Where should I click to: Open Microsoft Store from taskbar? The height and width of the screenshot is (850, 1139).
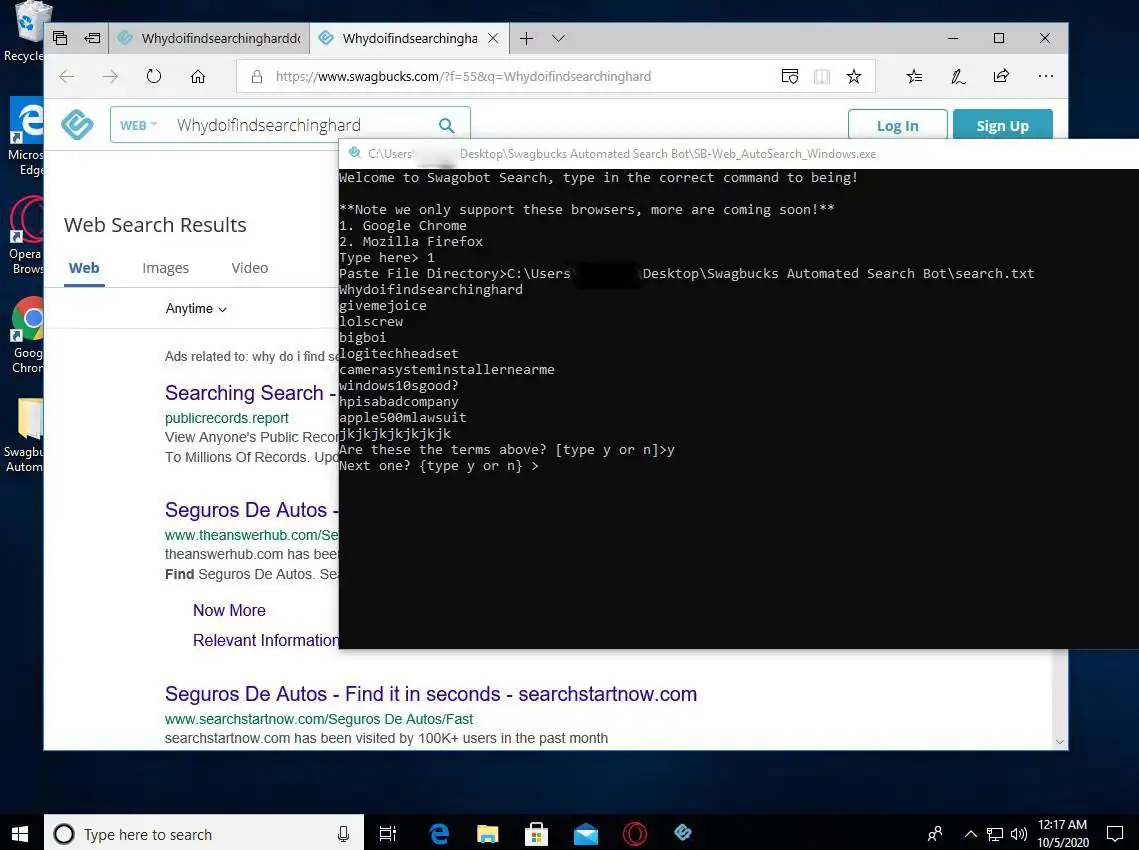point(536,833)
